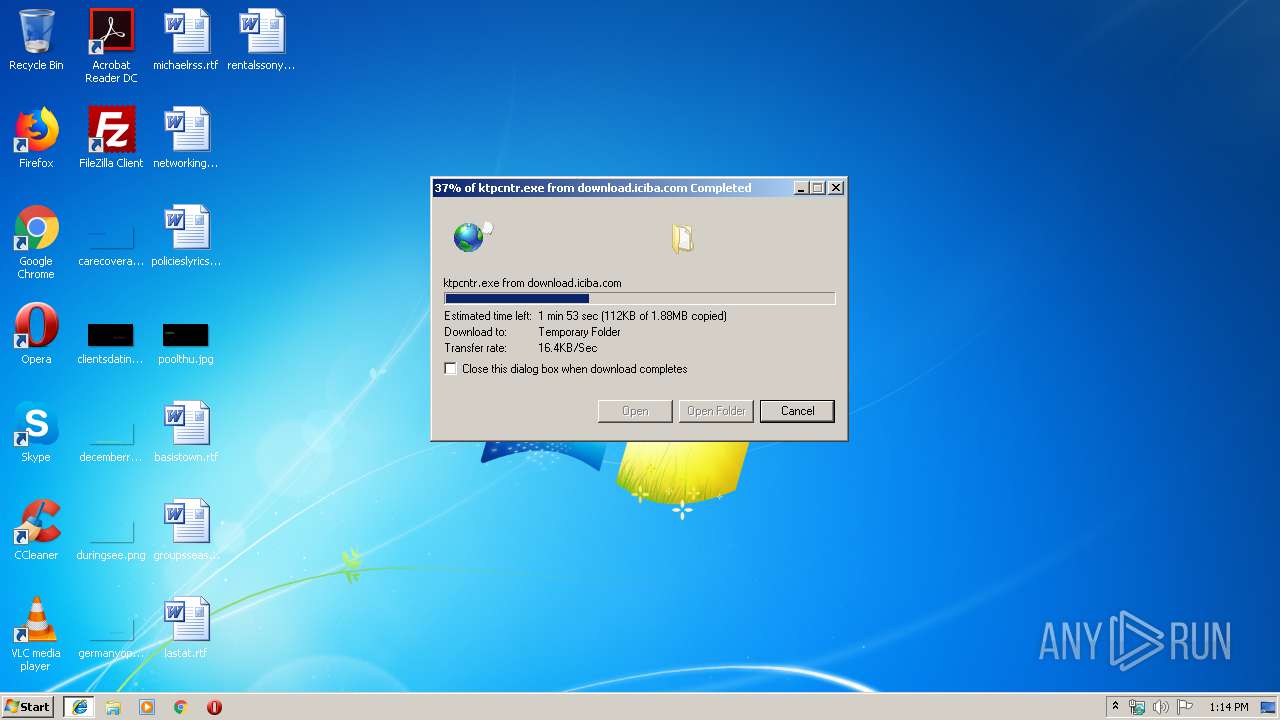Image resolution: width=1280 pixels, height=720 pixels.
Task: Open Firefox desktop shortcut
Action: 36,138
